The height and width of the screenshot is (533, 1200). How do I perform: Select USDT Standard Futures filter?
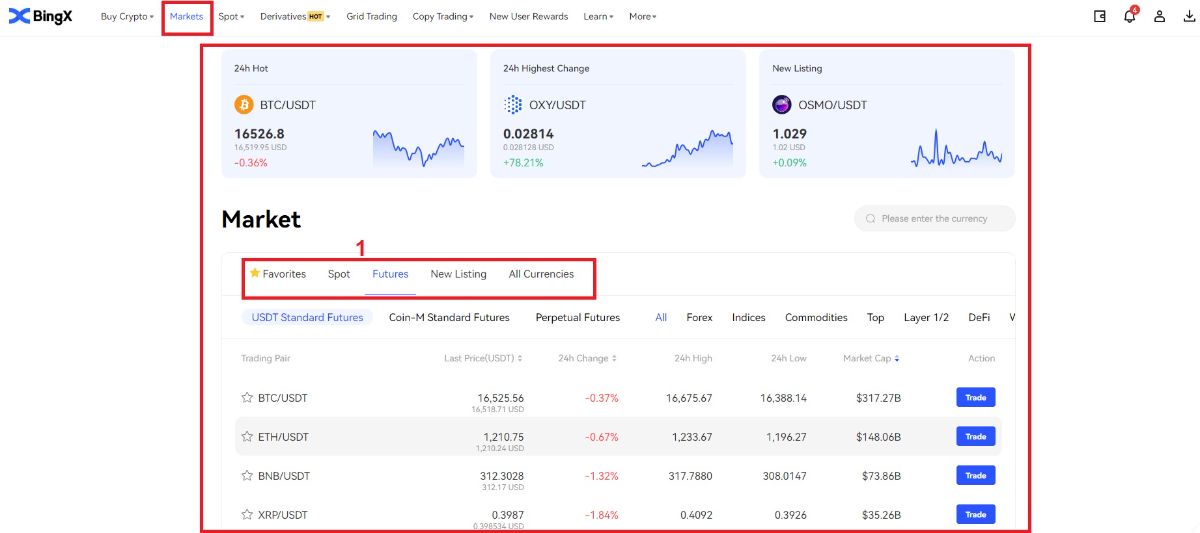(307, 317)
